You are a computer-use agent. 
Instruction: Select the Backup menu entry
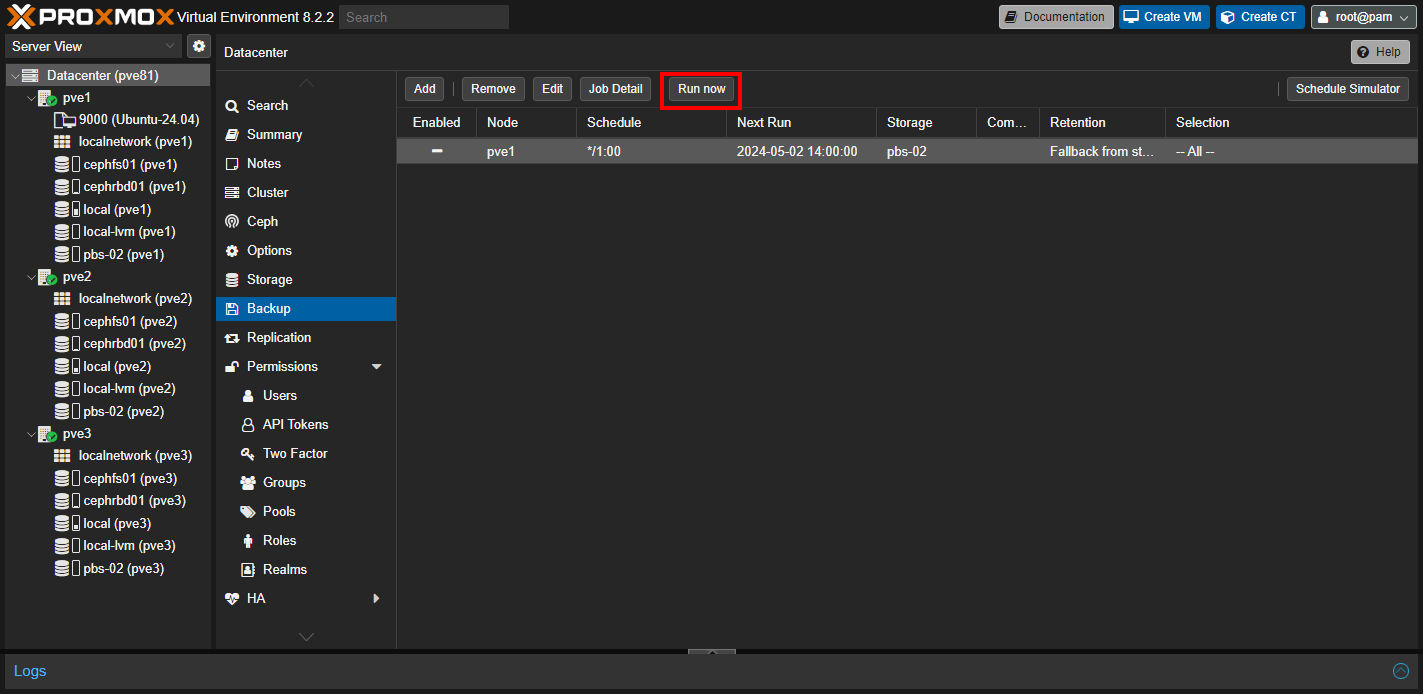coord(306,309)
